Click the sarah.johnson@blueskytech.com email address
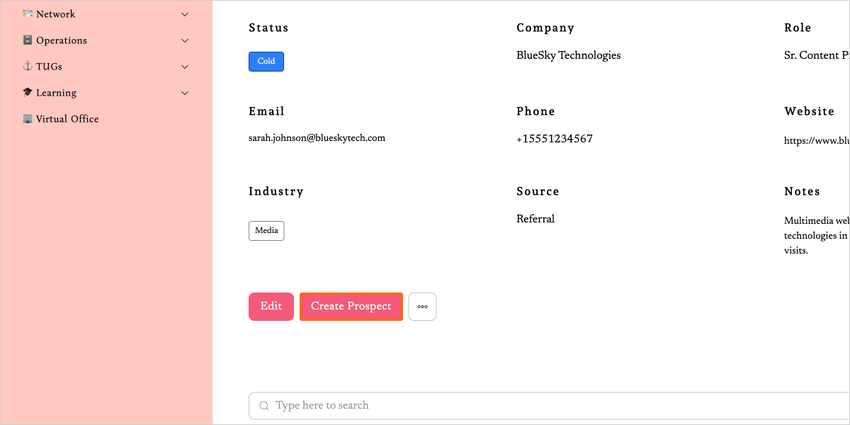 coord(317,138)
